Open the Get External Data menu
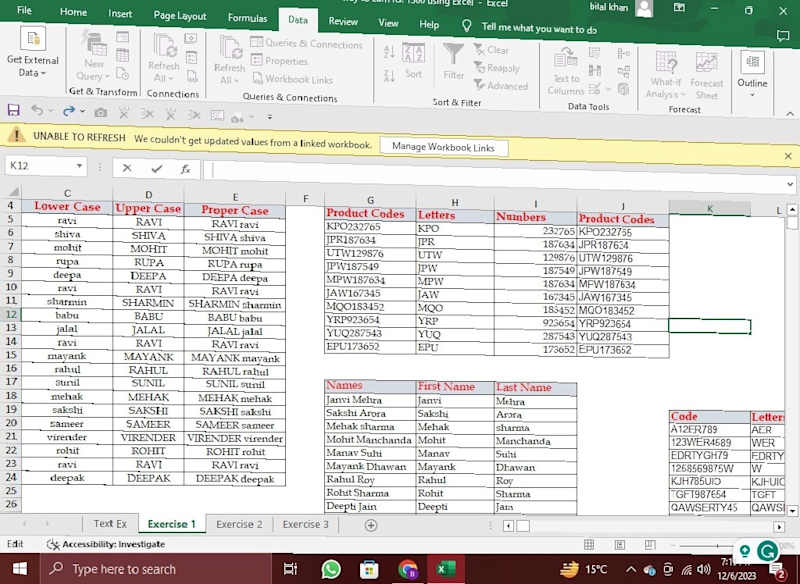Screen dimensions: 800x584 (33, 53)
